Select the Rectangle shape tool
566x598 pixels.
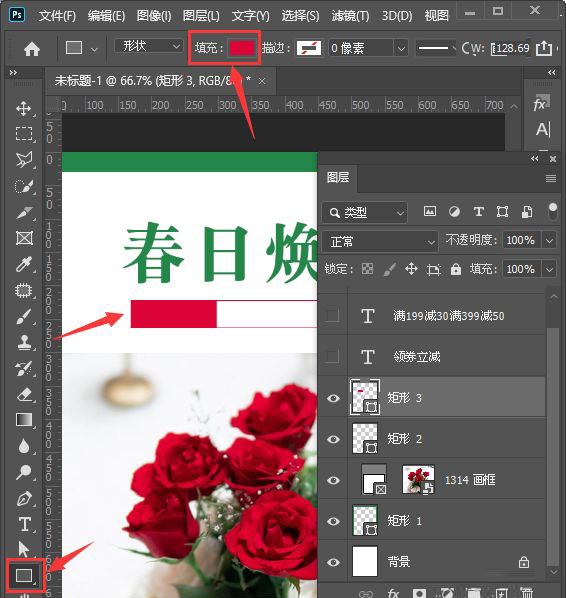click(x=24, y=575)
